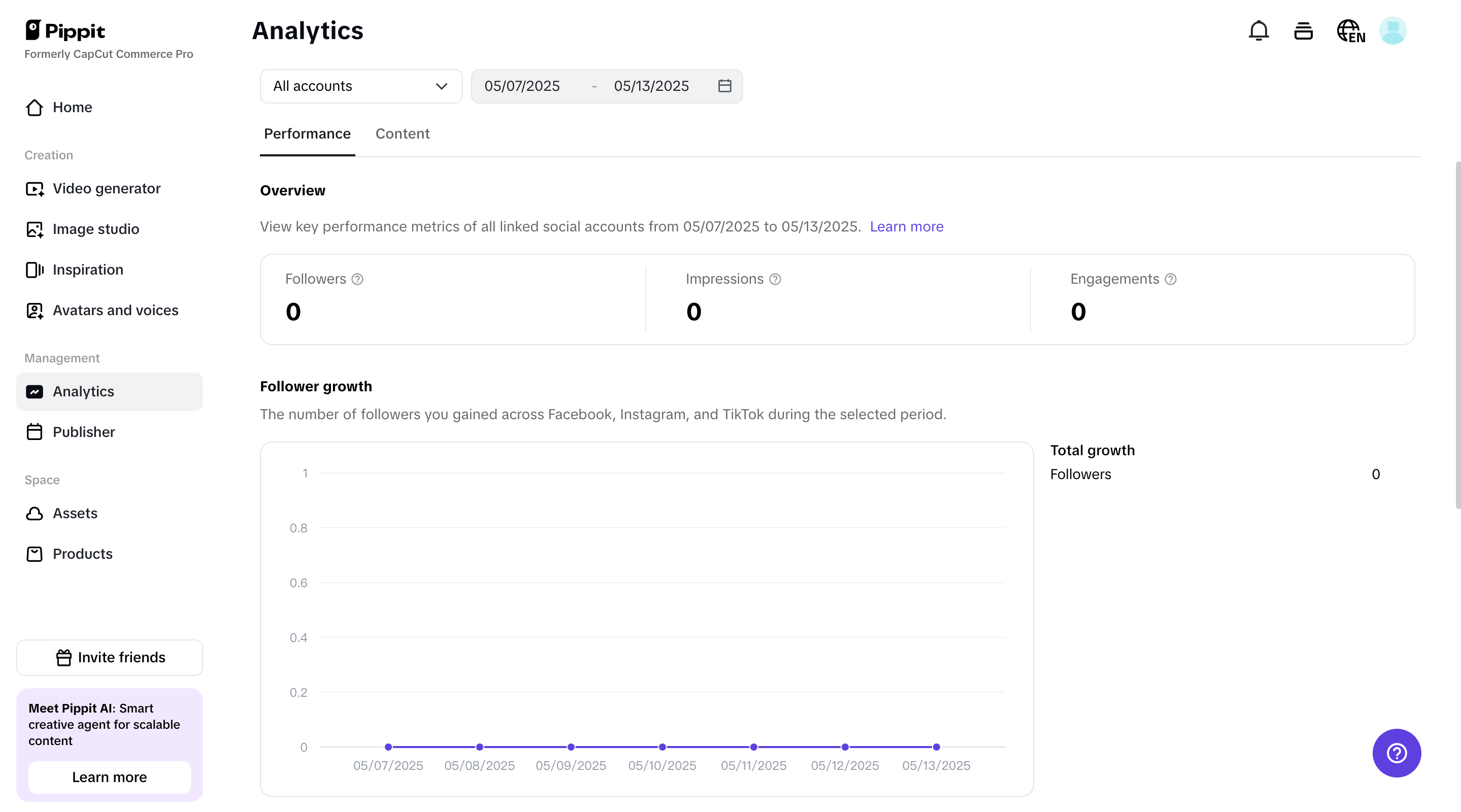Viewport: 1461px width, 812px height.
Task: Open the Publisher panel
Action: pos(84,431)
